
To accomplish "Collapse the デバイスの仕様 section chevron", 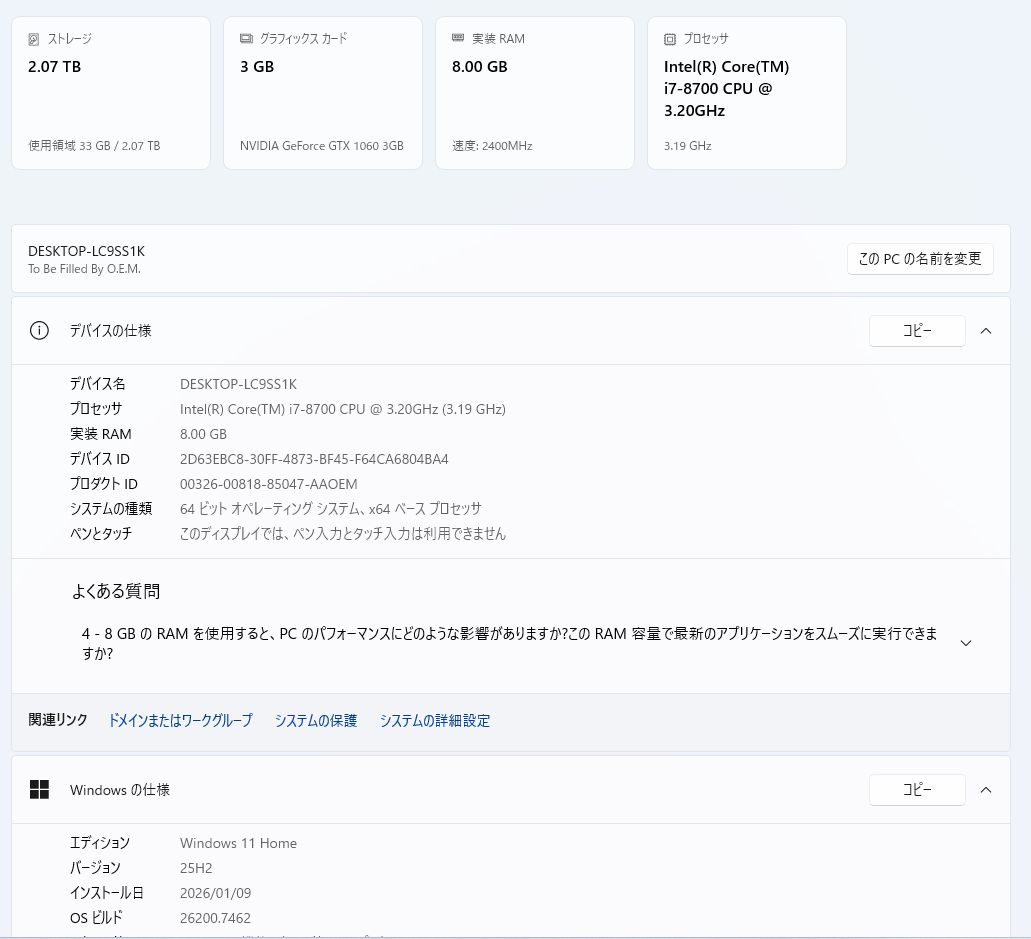I will pyautogui.click(x=986, y=331).
